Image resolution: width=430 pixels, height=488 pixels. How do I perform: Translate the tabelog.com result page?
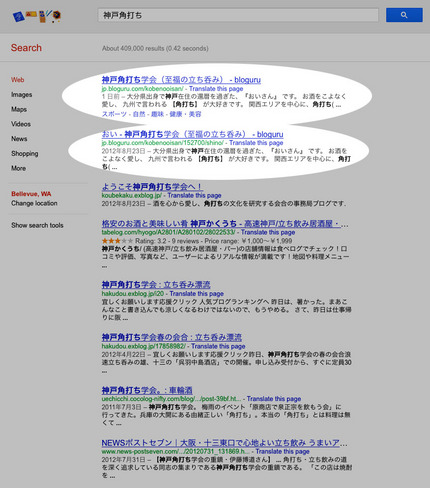268,232
